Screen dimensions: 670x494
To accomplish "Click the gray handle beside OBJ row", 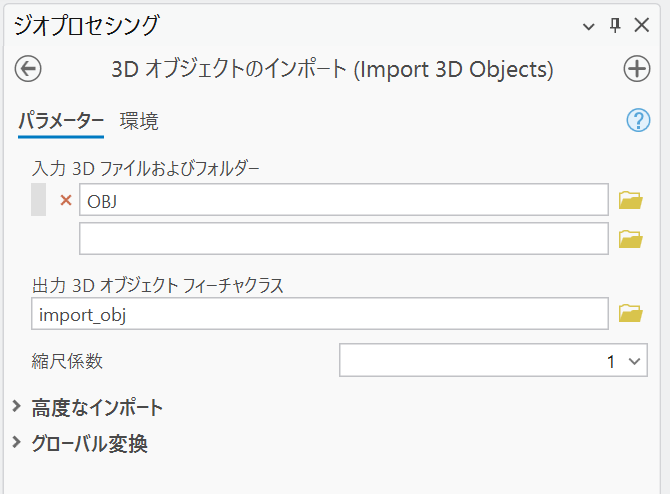I will (39, 200).
